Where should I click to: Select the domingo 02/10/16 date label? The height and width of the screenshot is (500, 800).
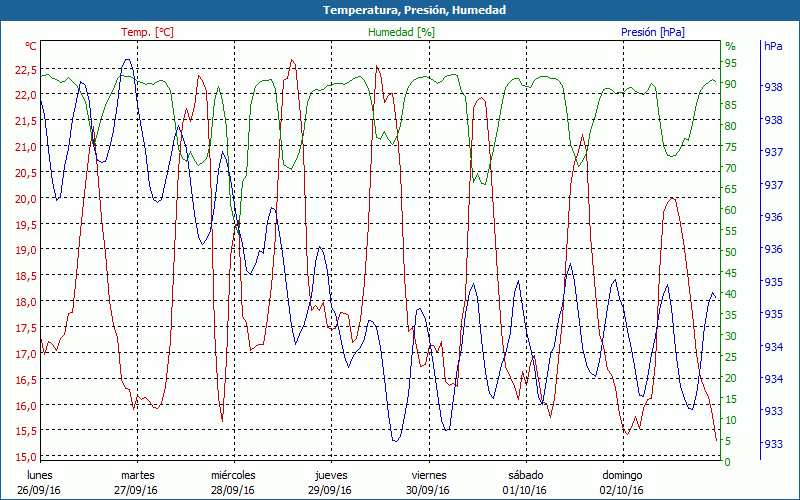622,483
